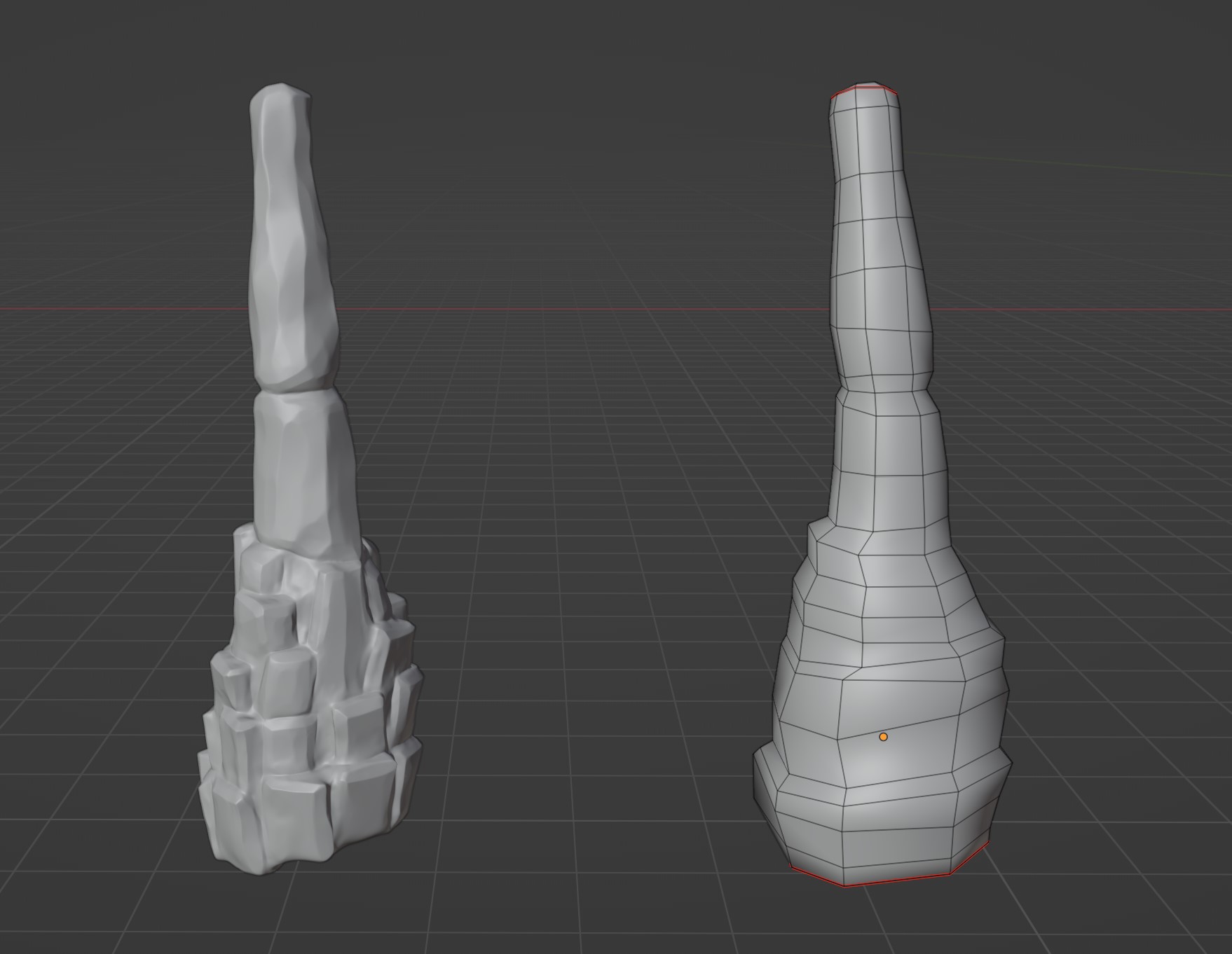Click the red highlighted bottom boundary edge
Image resolution: width=1232 pixels, height=954 pixels.
tap(897, 880)
